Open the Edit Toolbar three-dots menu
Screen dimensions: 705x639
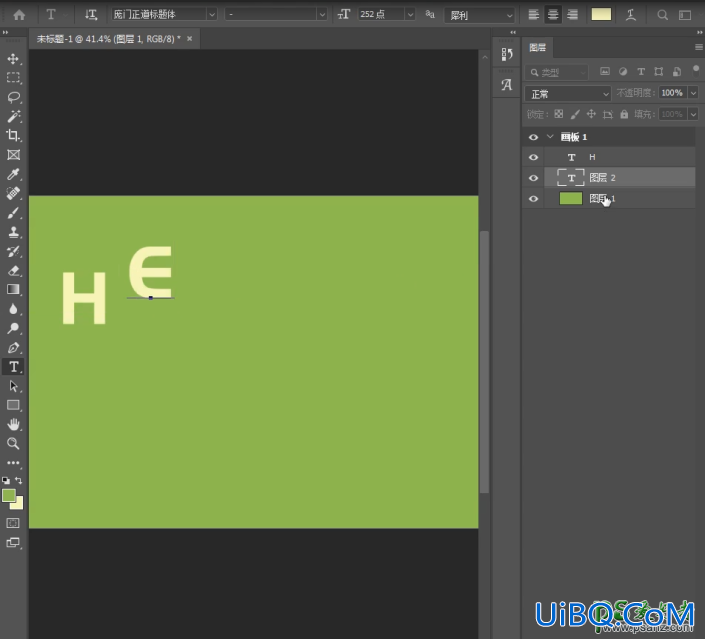[x=13, y=462]
